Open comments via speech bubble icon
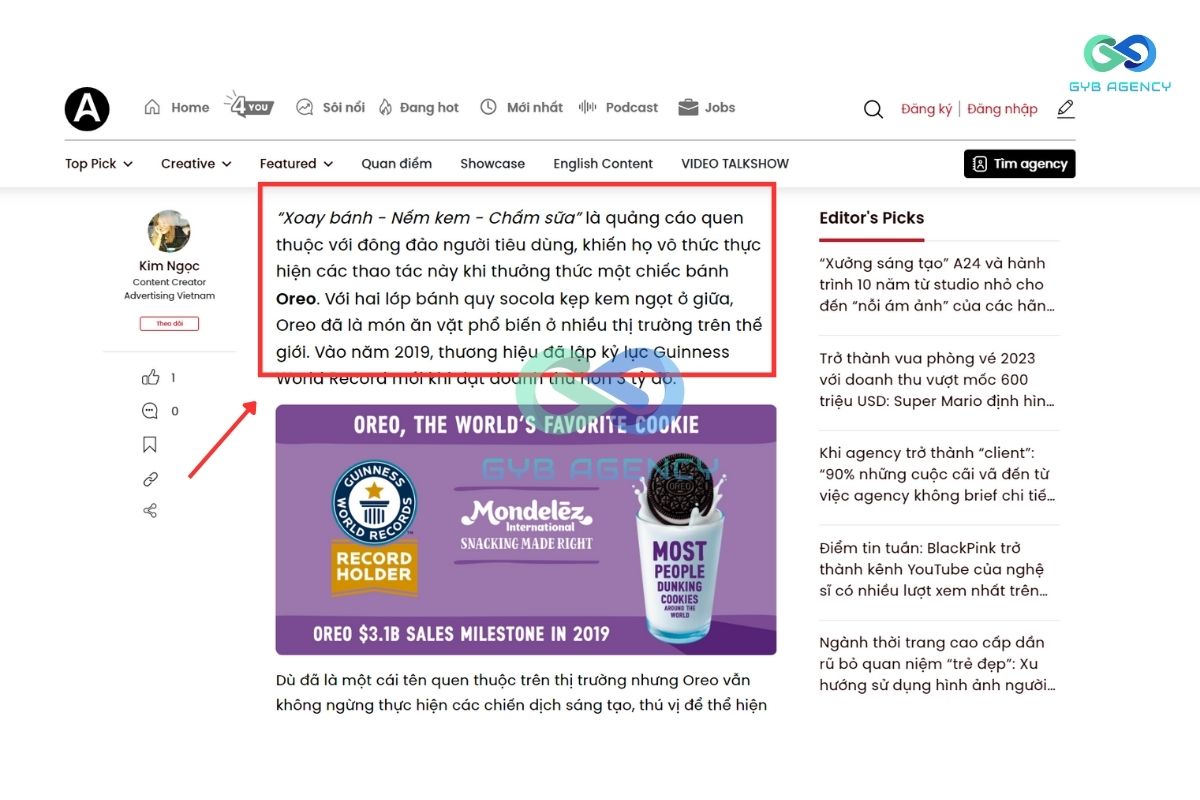This screenshot has width=1200, height=800. pos(150,410)
